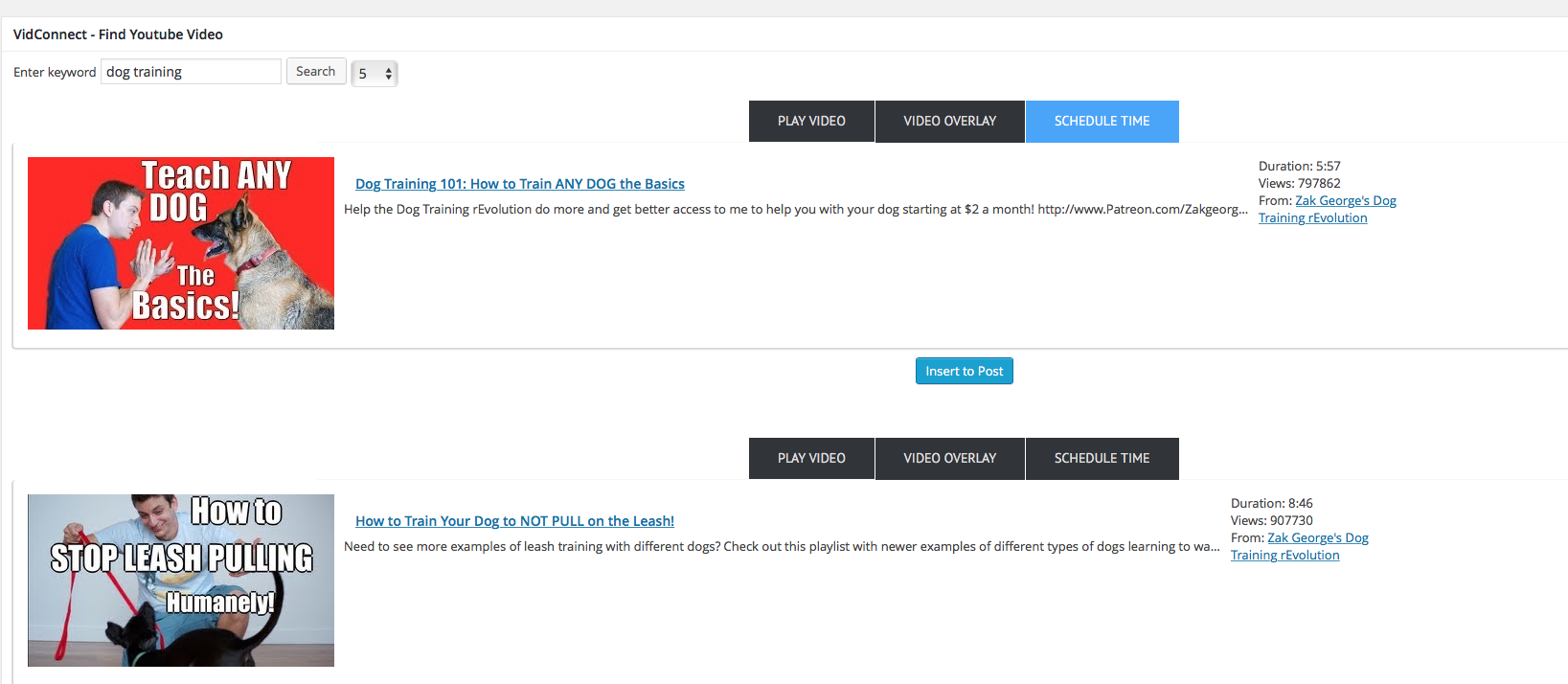Click the Insert to Post button

964,371
